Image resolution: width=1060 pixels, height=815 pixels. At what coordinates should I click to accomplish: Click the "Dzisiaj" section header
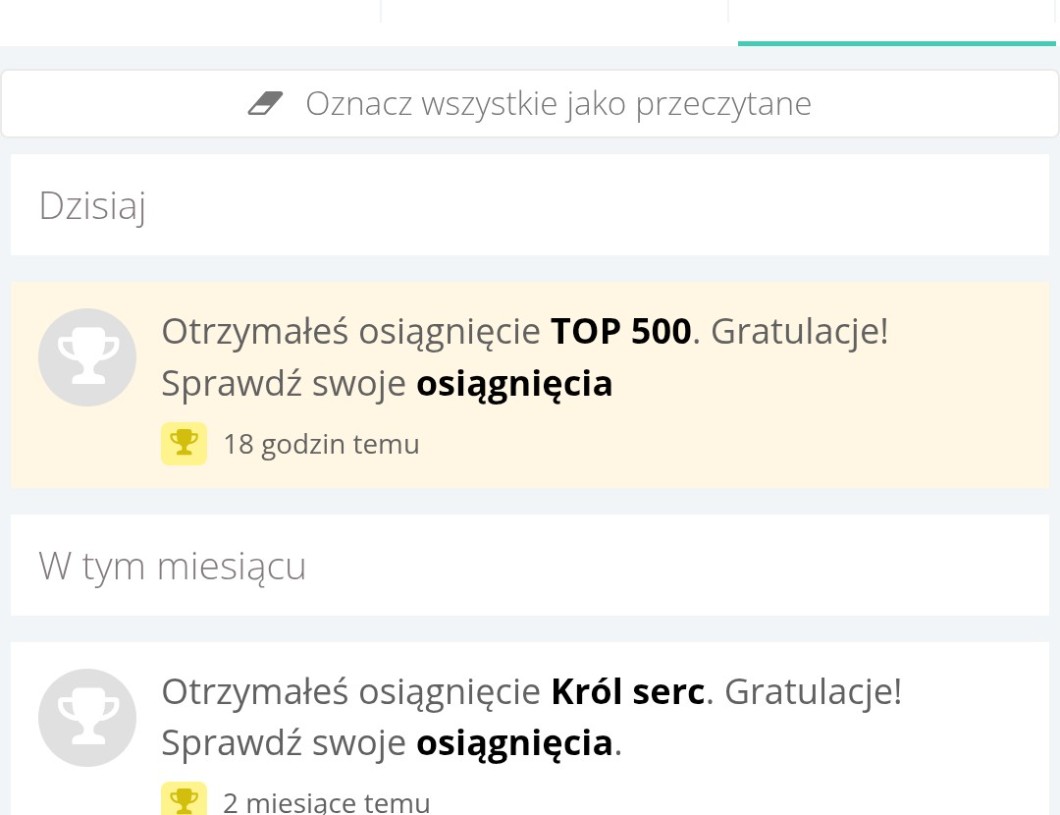tap(92, 206)
